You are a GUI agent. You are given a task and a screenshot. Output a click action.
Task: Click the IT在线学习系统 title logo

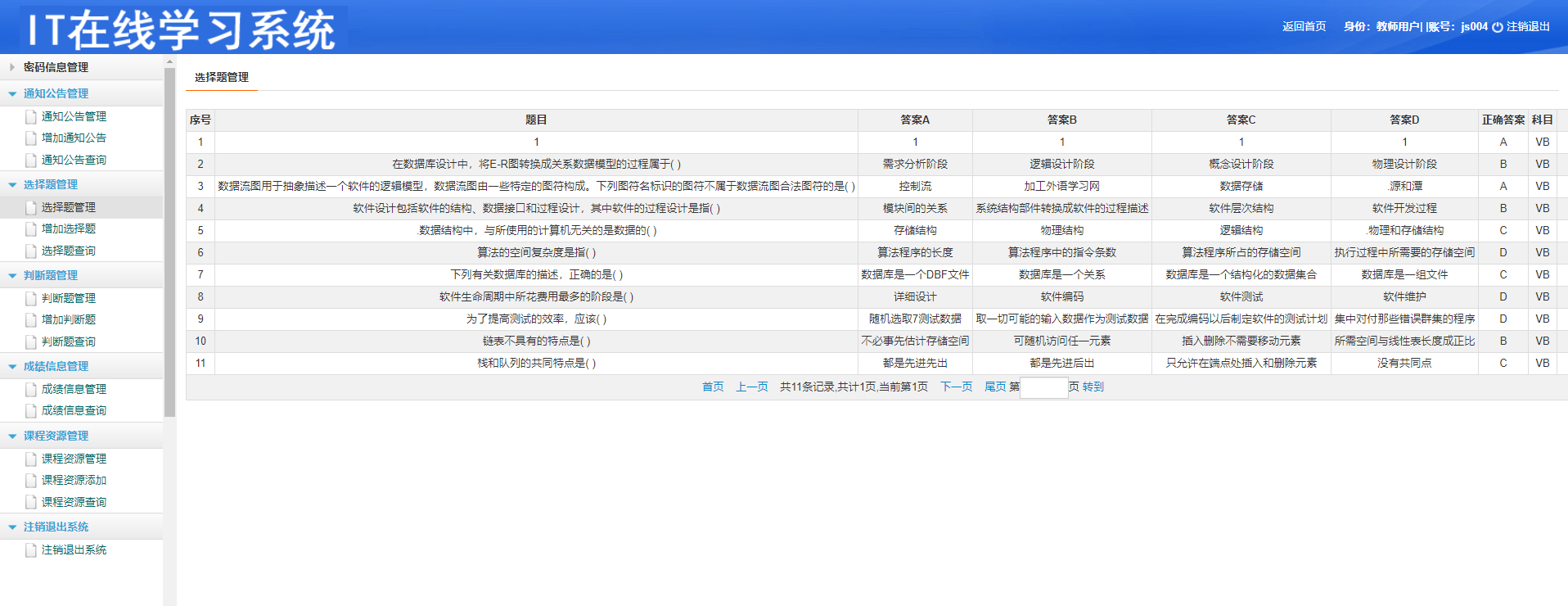(182, 30)
